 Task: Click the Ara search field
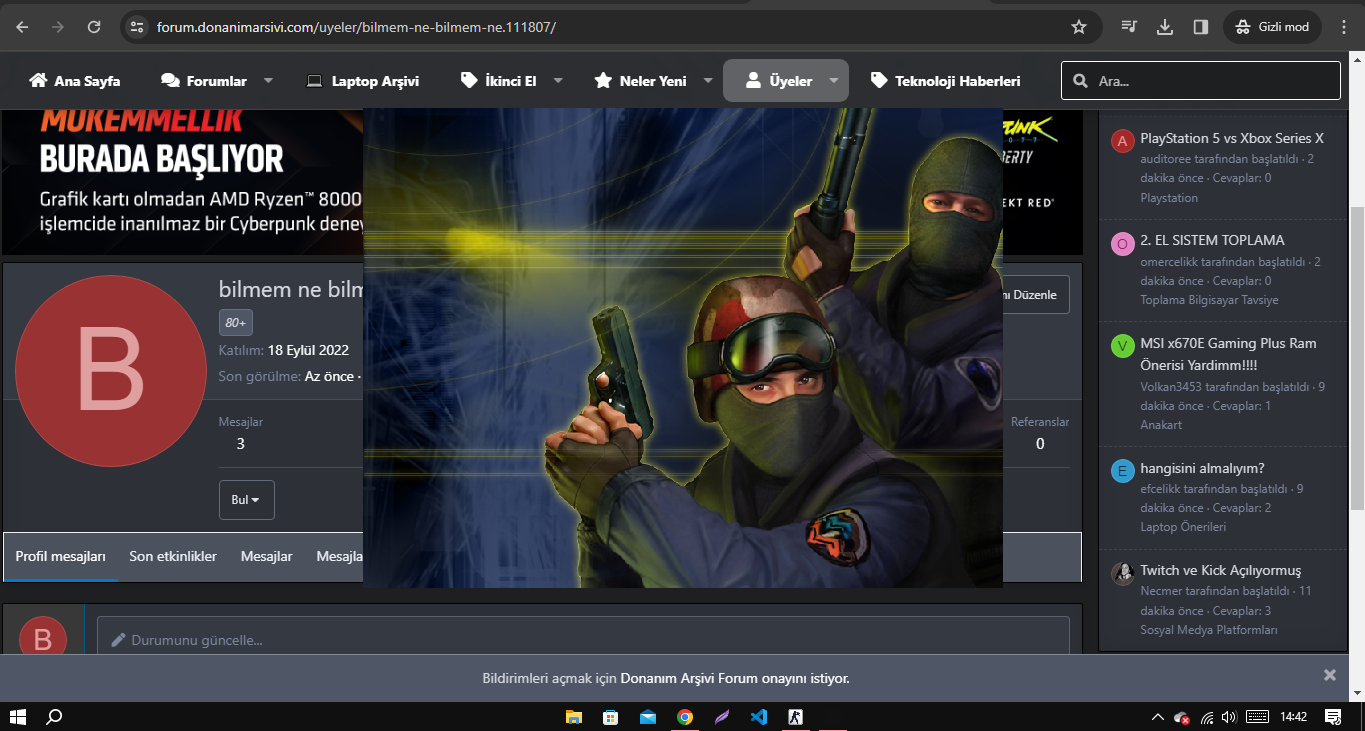[1210, 81]
